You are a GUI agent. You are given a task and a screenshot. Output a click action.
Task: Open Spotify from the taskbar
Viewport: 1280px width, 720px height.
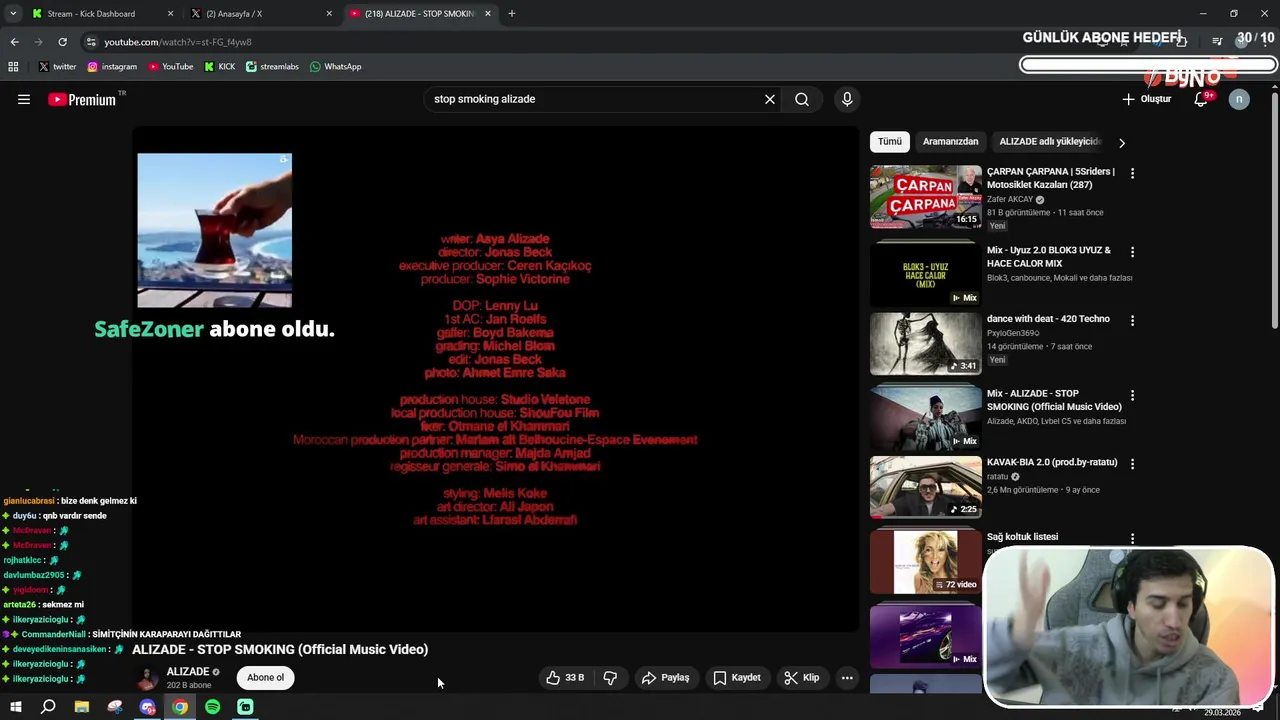point(212,707)
